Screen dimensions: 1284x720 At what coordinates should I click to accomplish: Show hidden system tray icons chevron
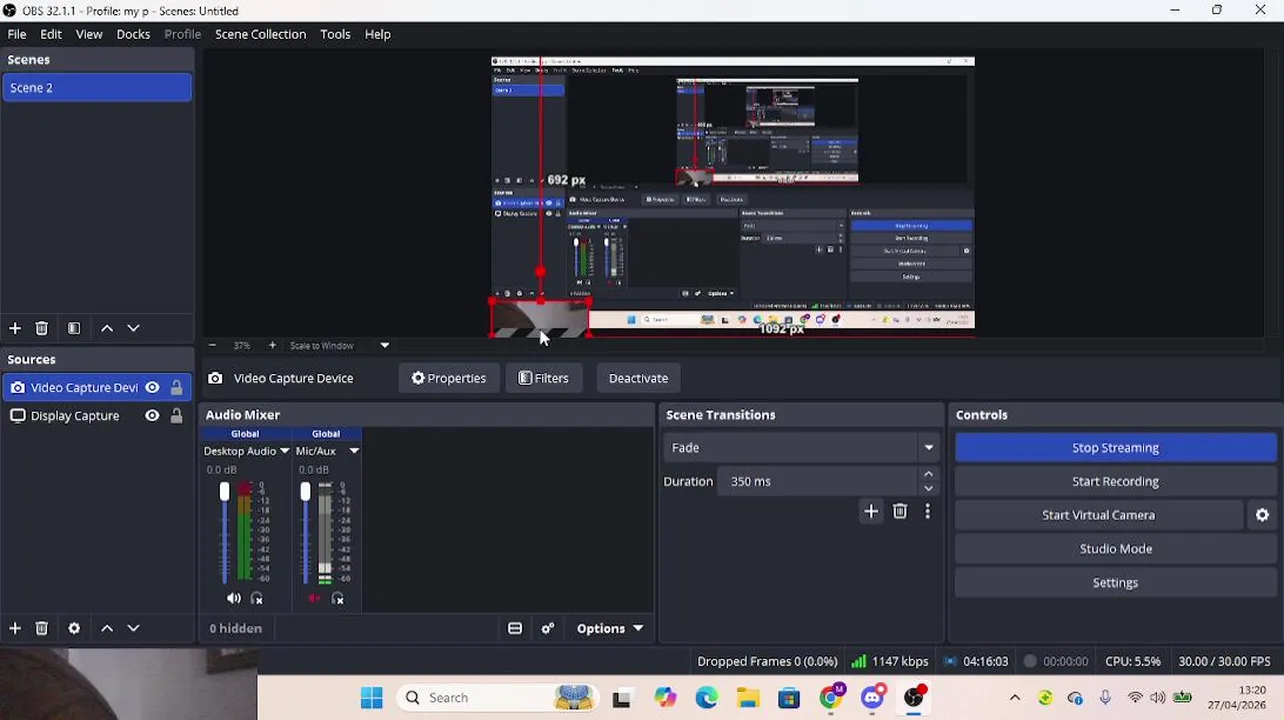tap(1015, 698)
